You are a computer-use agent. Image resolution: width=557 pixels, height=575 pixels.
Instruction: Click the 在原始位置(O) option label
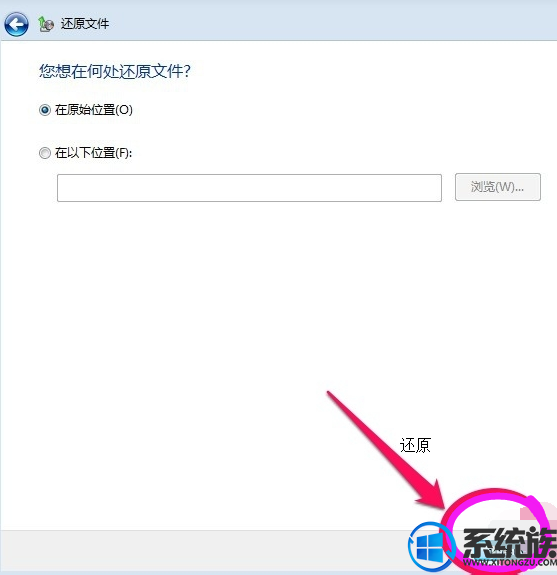(94, 110)
